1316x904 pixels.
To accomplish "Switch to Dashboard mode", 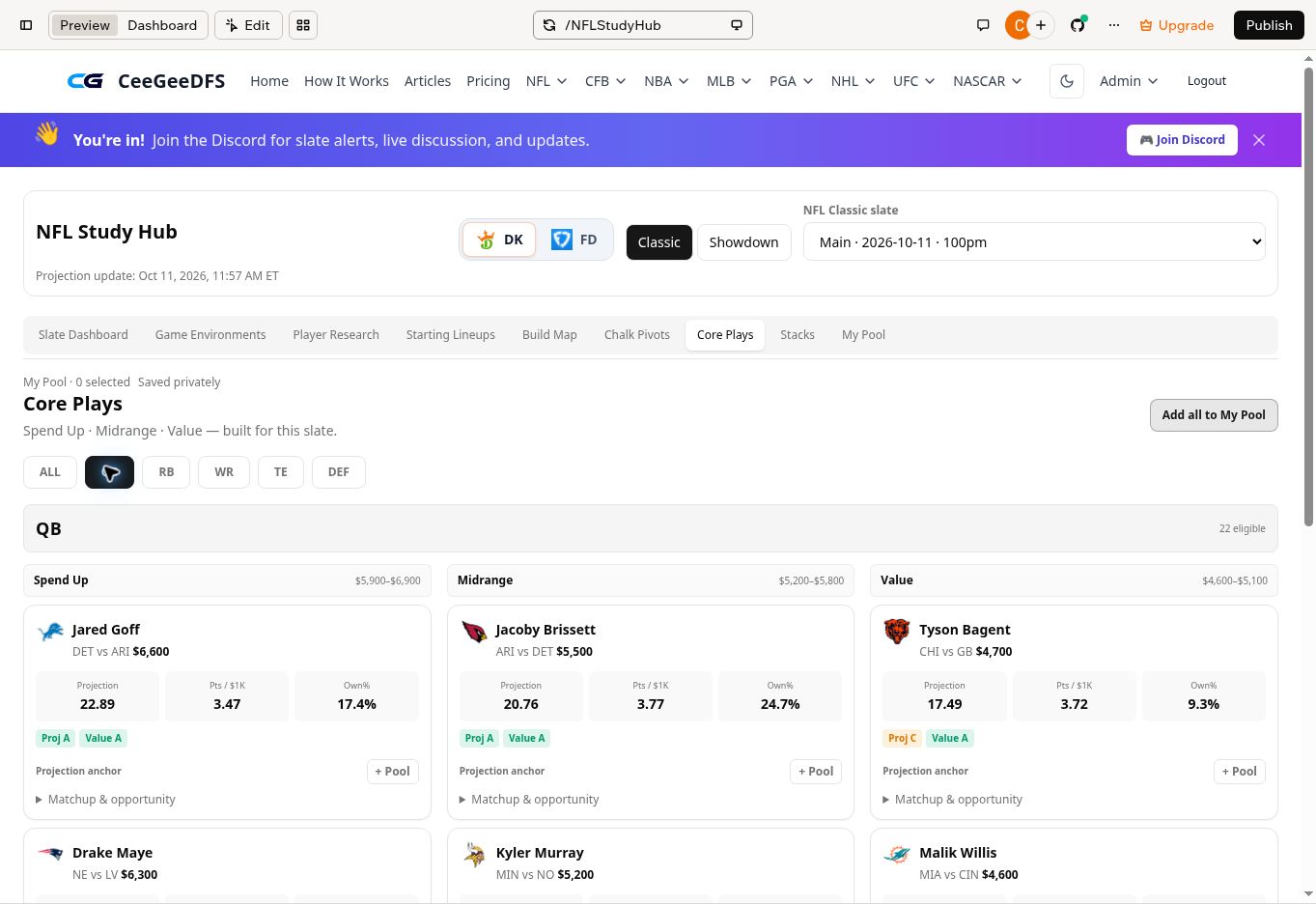I will [x=162, y=25].
